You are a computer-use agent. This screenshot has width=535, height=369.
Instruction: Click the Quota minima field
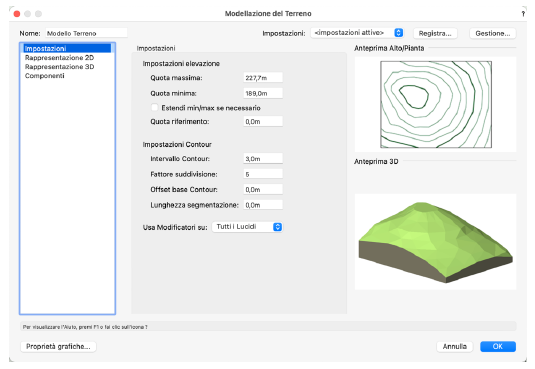(263, 93)
